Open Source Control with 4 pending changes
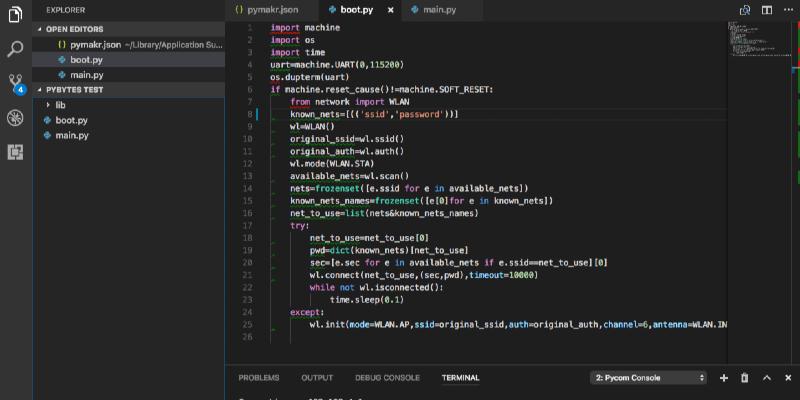Viewport: 800px width, 400px height. (x=15, y=83)
